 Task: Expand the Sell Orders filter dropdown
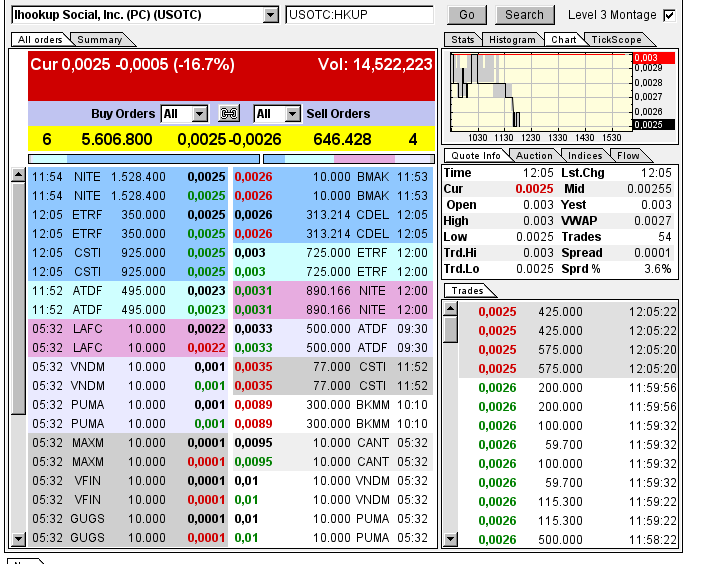(x=292, y=114)
